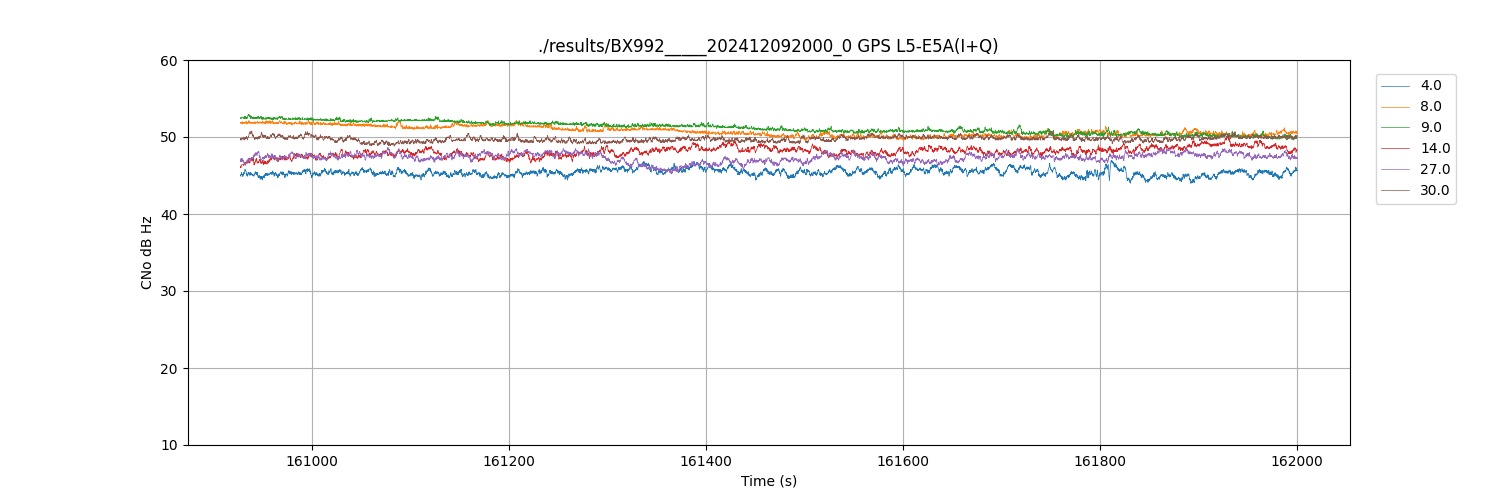
Task: Click the 10 tick label on y-axis
Action: coord(169,446)
